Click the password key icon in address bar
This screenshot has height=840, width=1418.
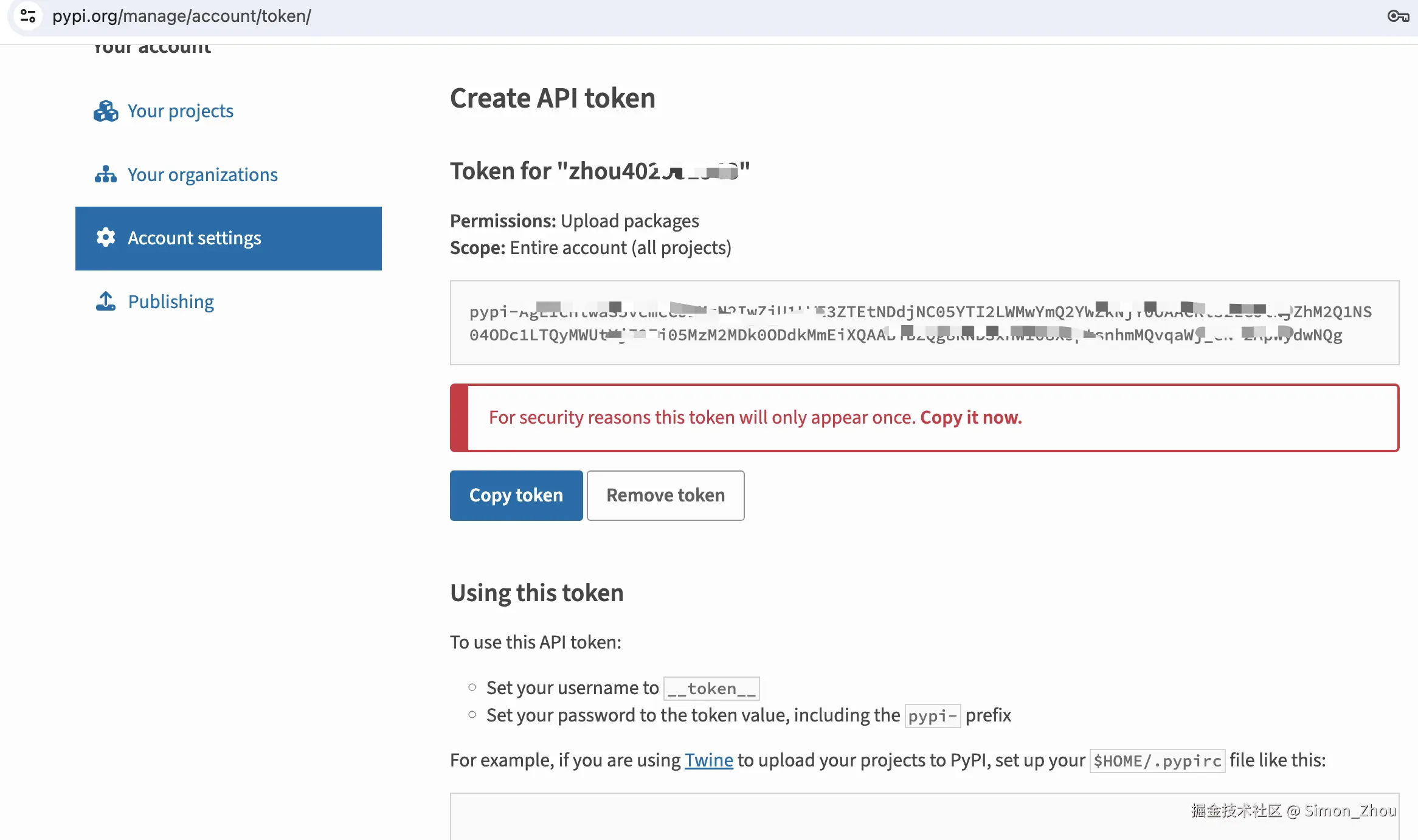tap(1398, 16)
